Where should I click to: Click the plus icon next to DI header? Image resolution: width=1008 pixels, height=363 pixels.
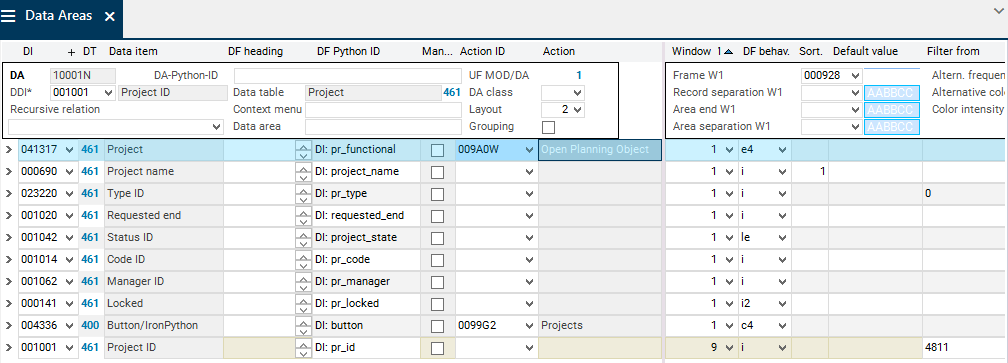tap(71, 51)
